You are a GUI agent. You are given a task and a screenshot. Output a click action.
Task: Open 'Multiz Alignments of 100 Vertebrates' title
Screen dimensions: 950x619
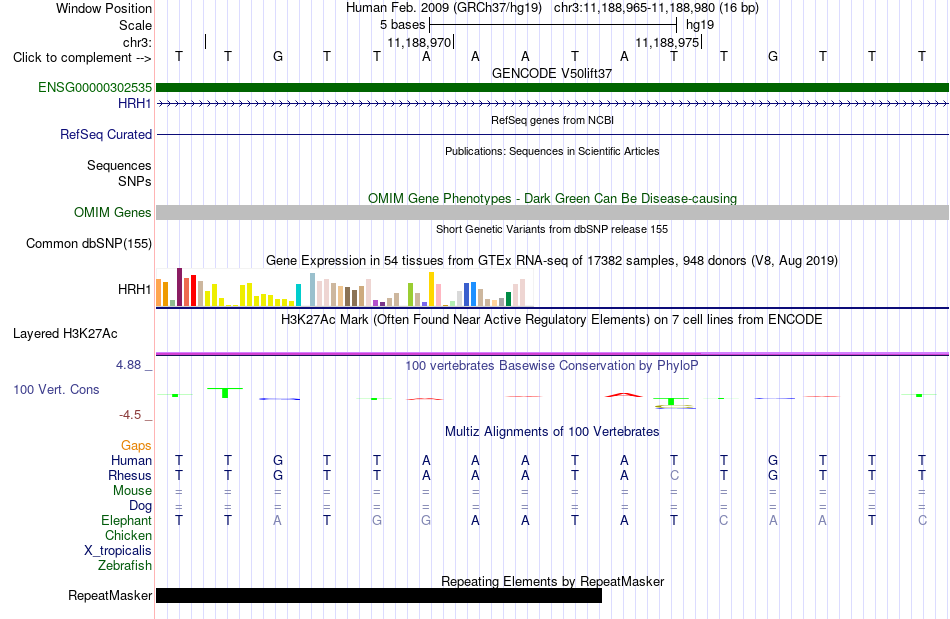tap(552, 431)
